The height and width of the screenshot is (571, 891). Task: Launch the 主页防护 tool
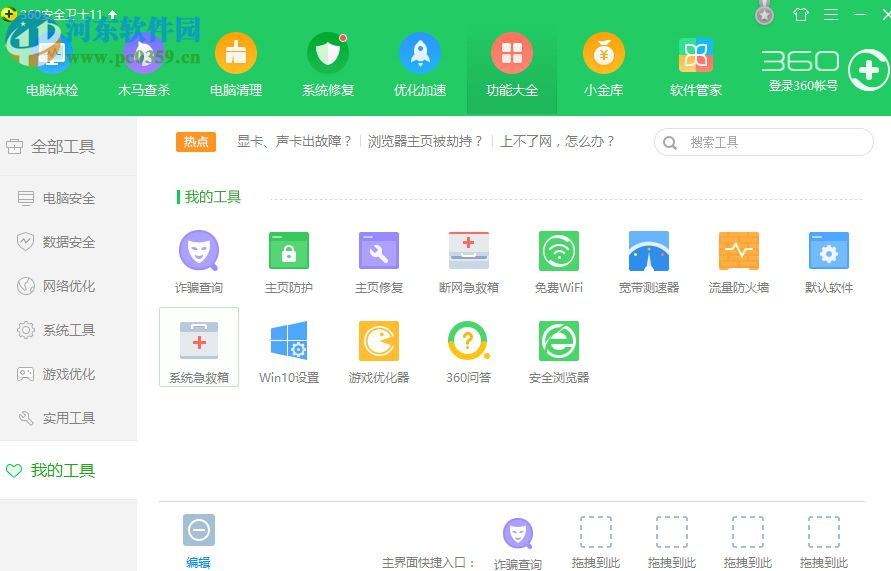pos(289,262)
